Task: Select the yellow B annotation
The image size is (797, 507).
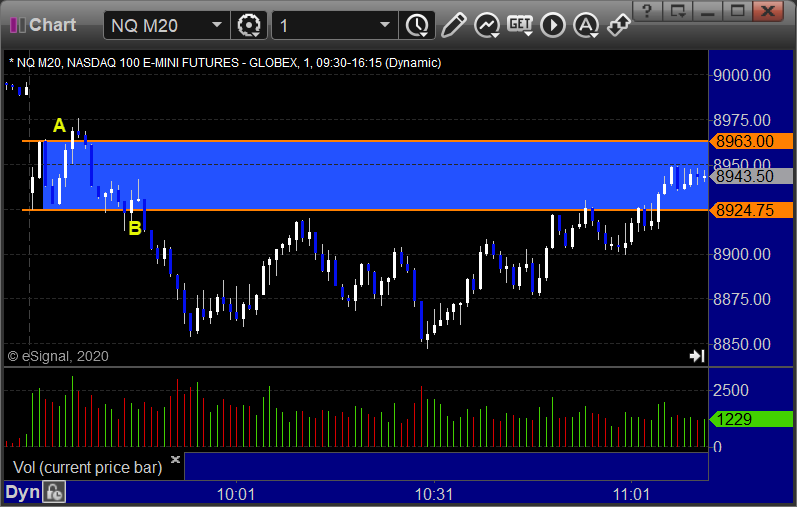Action: [x=135, y=228]
